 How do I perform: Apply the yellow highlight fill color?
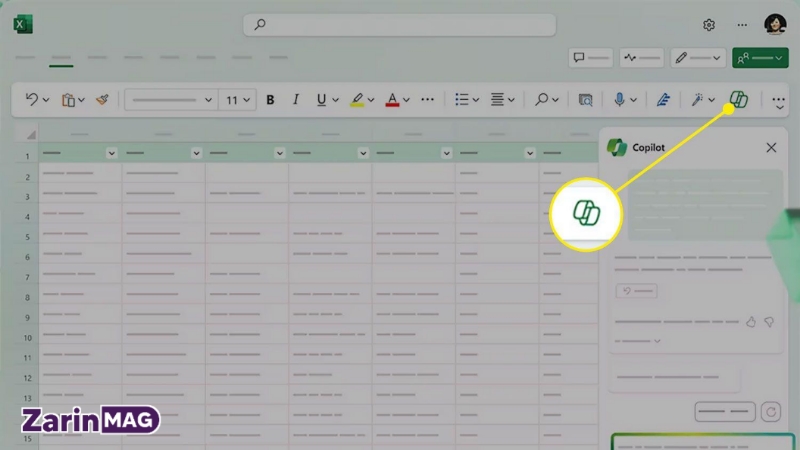point(357,100)
